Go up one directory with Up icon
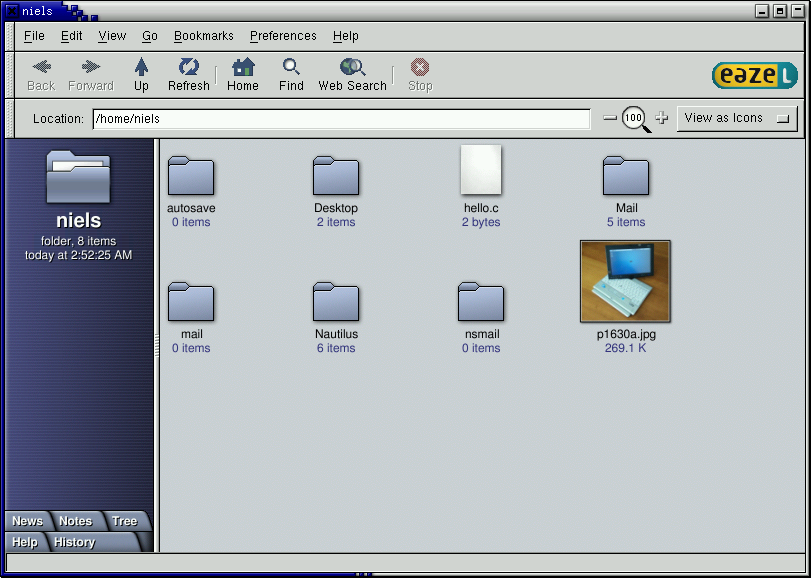 pos(141,67)
